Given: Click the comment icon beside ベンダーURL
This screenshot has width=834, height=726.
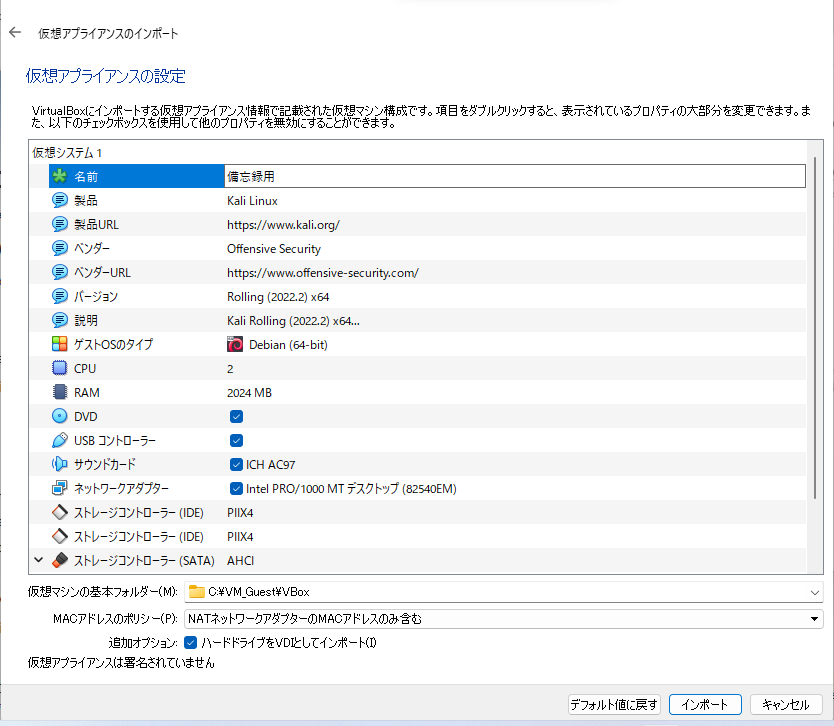Looking at the screenshot, I should 60,272.
